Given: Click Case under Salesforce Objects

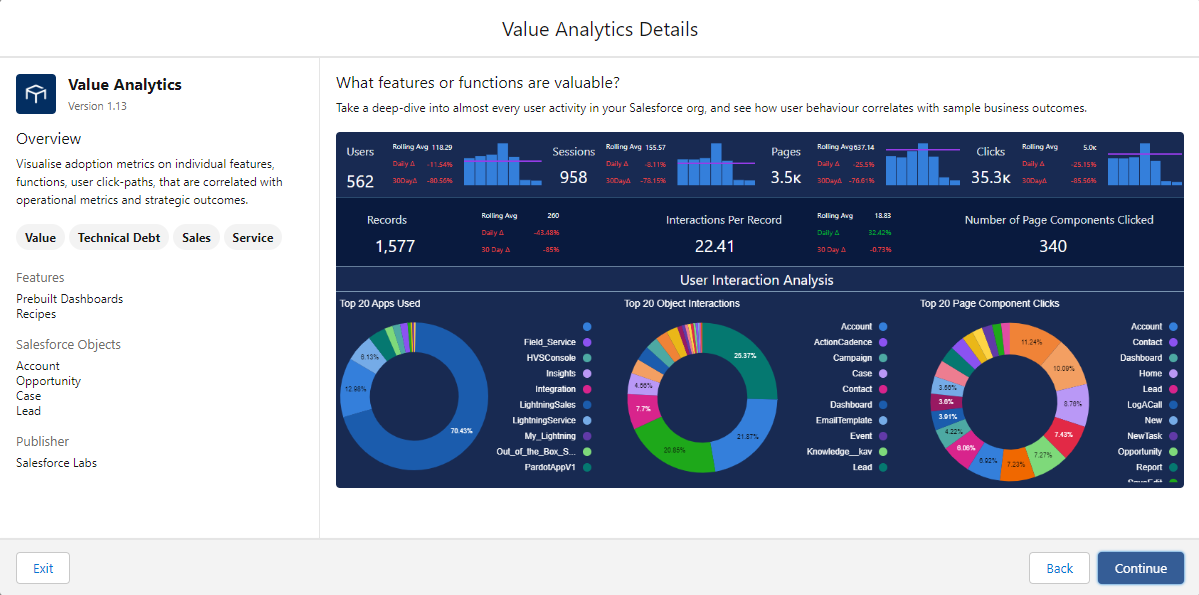Looking at the screenshot, I should (x=28, y=396).
